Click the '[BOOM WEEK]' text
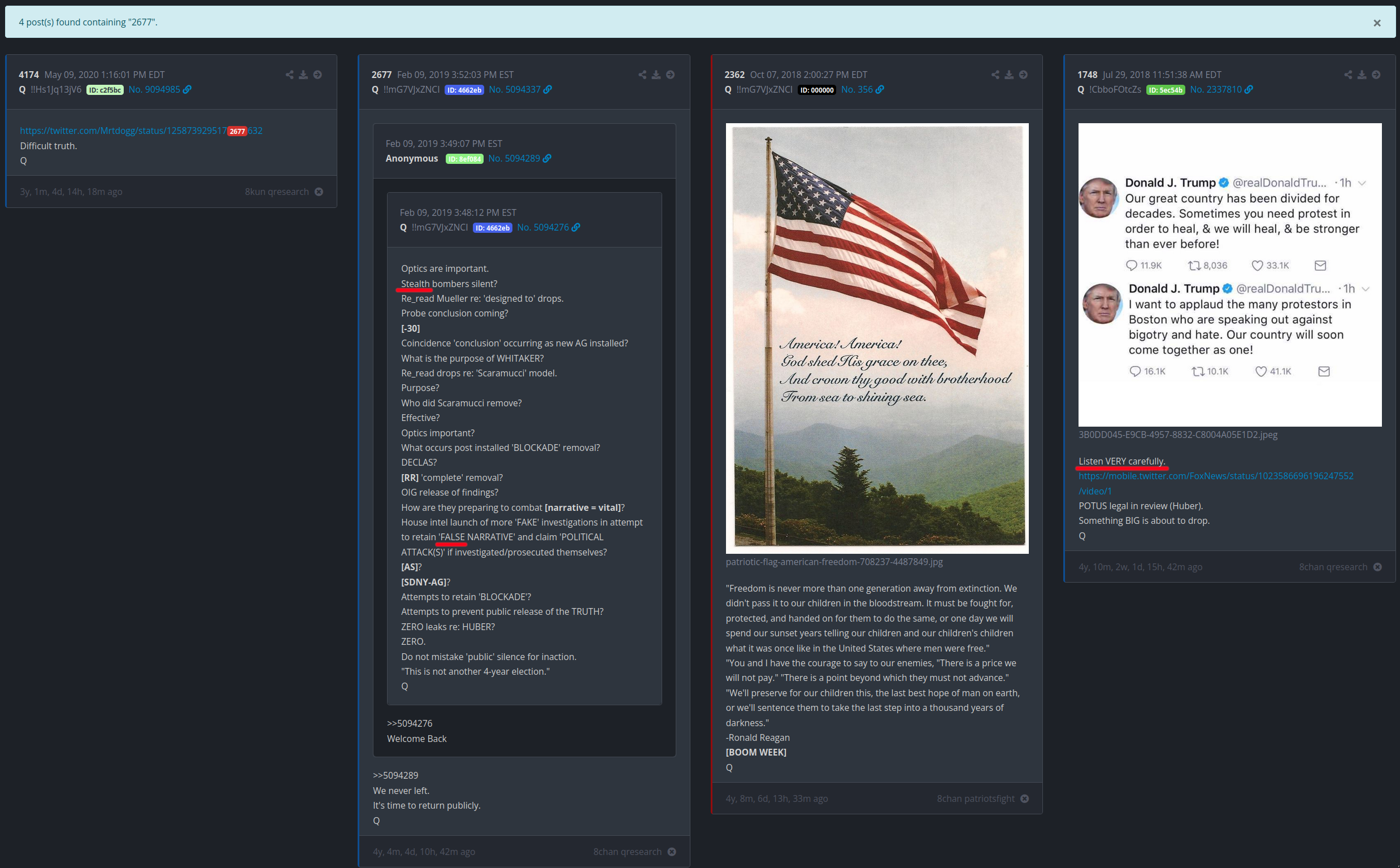The width and height of the screenshot is (1400, 868). pyautogui.click(x=756, y=752)
